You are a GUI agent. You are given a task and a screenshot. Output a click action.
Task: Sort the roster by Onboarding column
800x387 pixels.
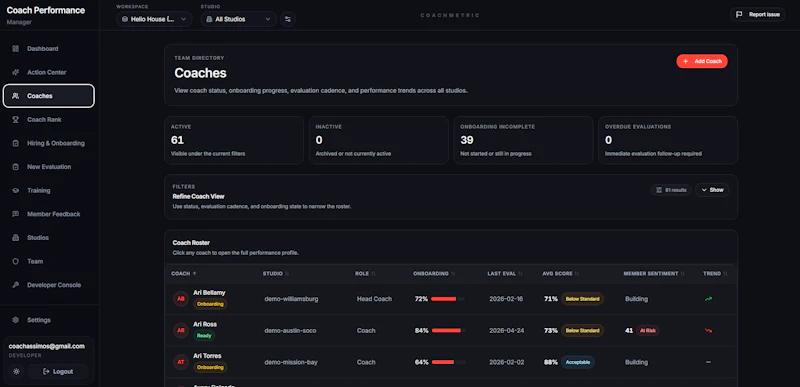tap(434, 274)
